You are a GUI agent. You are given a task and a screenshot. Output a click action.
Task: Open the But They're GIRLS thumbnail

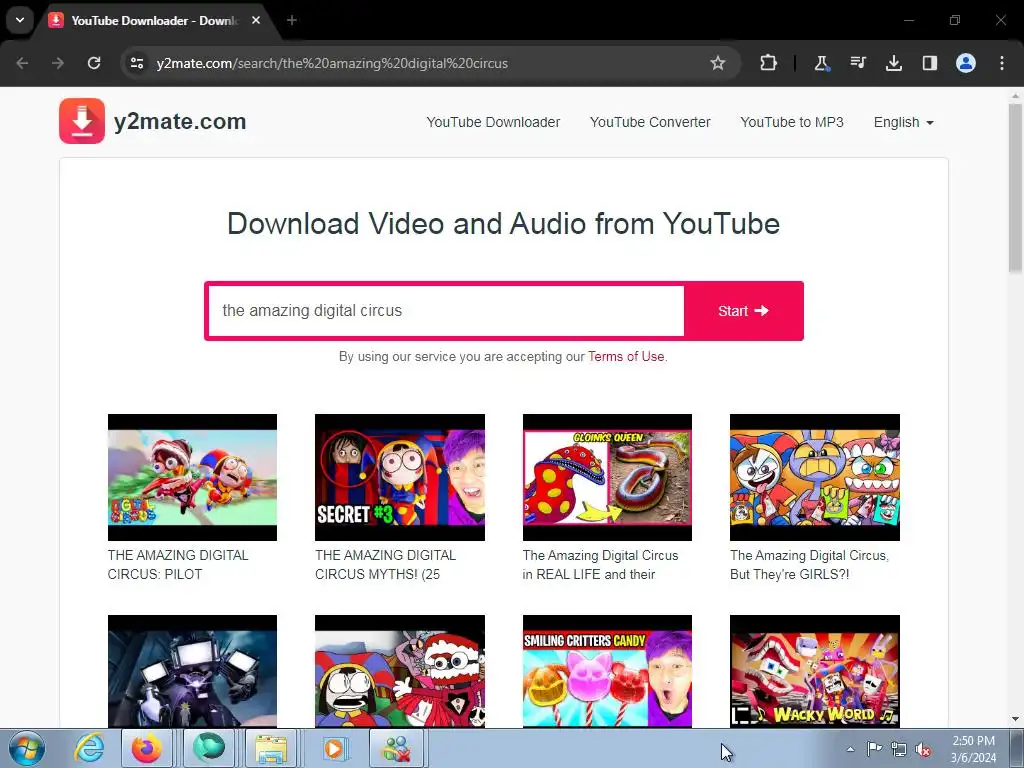tap(814, 477)
